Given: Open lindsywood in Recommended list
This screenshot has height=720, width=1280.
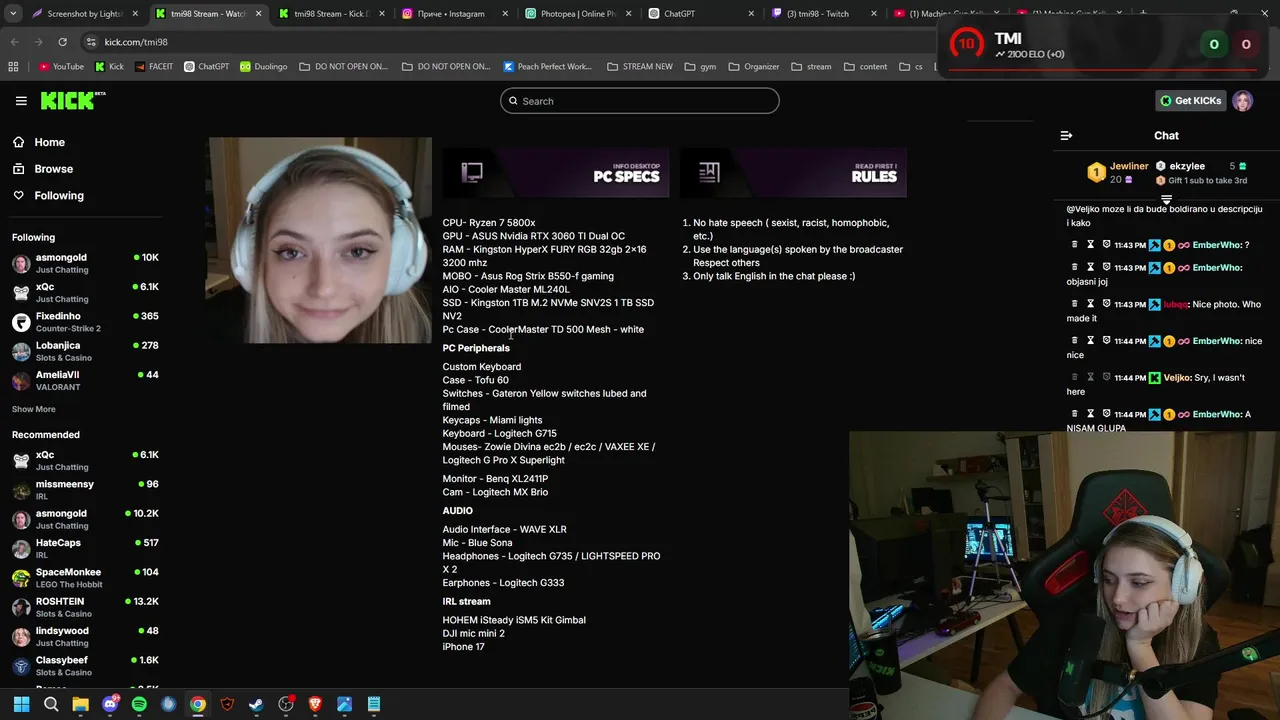Looking at the screenshot, I should [x=85, y=636].
